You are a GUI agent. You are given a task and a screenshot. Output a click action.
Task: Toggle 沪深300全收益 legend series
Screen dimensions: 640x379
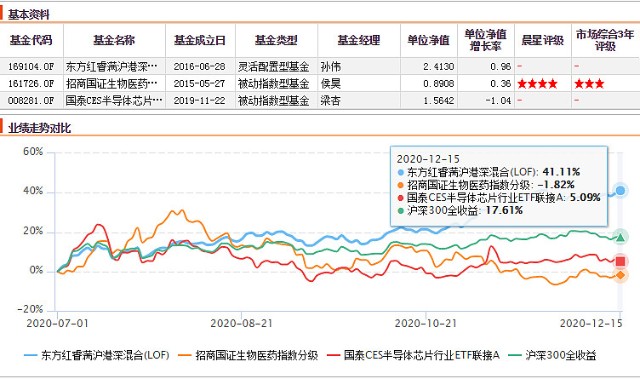552,355
